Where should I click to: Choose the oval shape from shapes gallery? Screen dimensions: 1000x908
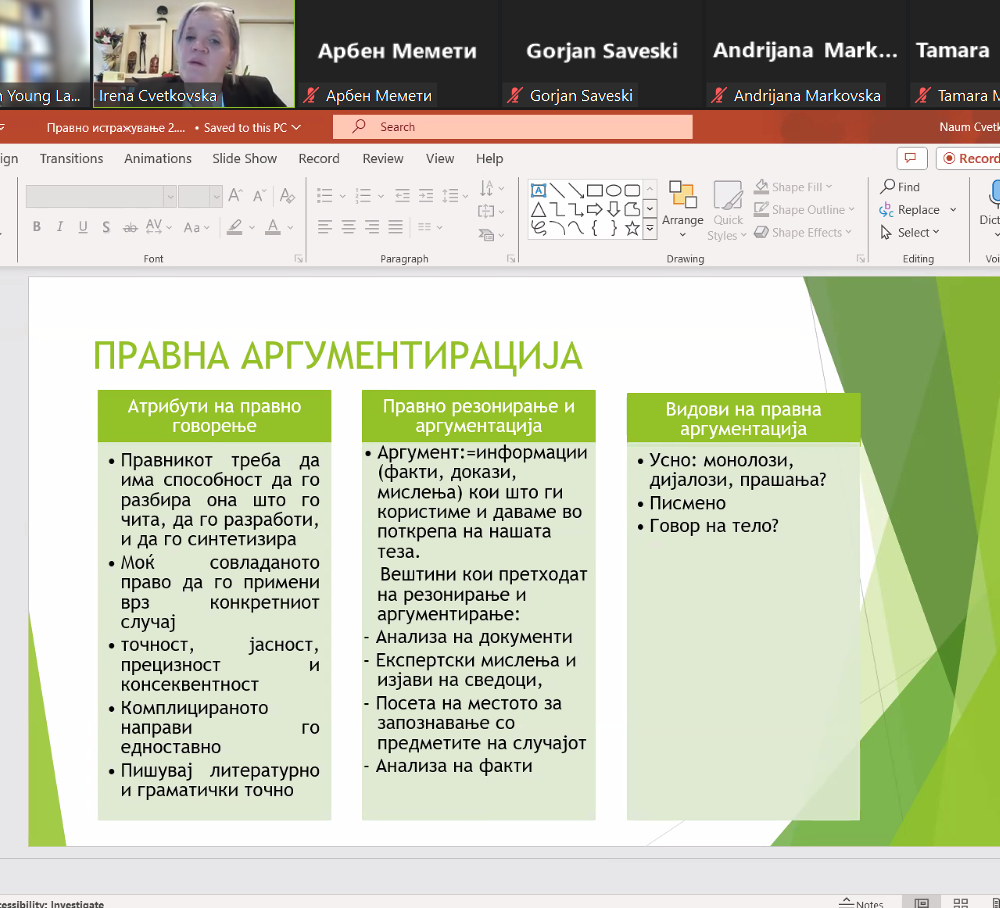tap(613, 190)
